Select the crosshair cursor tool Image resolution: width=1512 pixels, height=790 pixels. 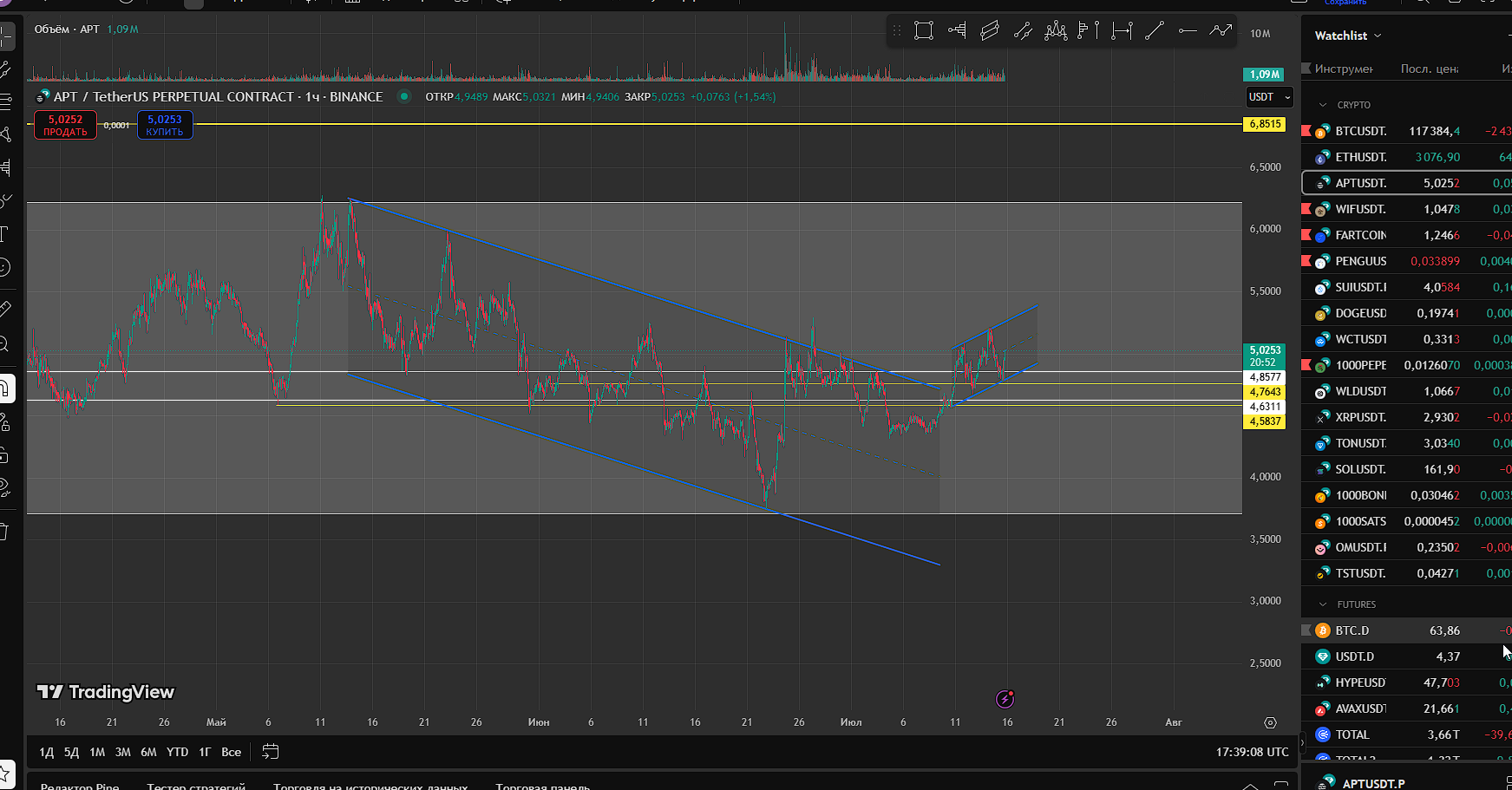(x=6, y=36)
